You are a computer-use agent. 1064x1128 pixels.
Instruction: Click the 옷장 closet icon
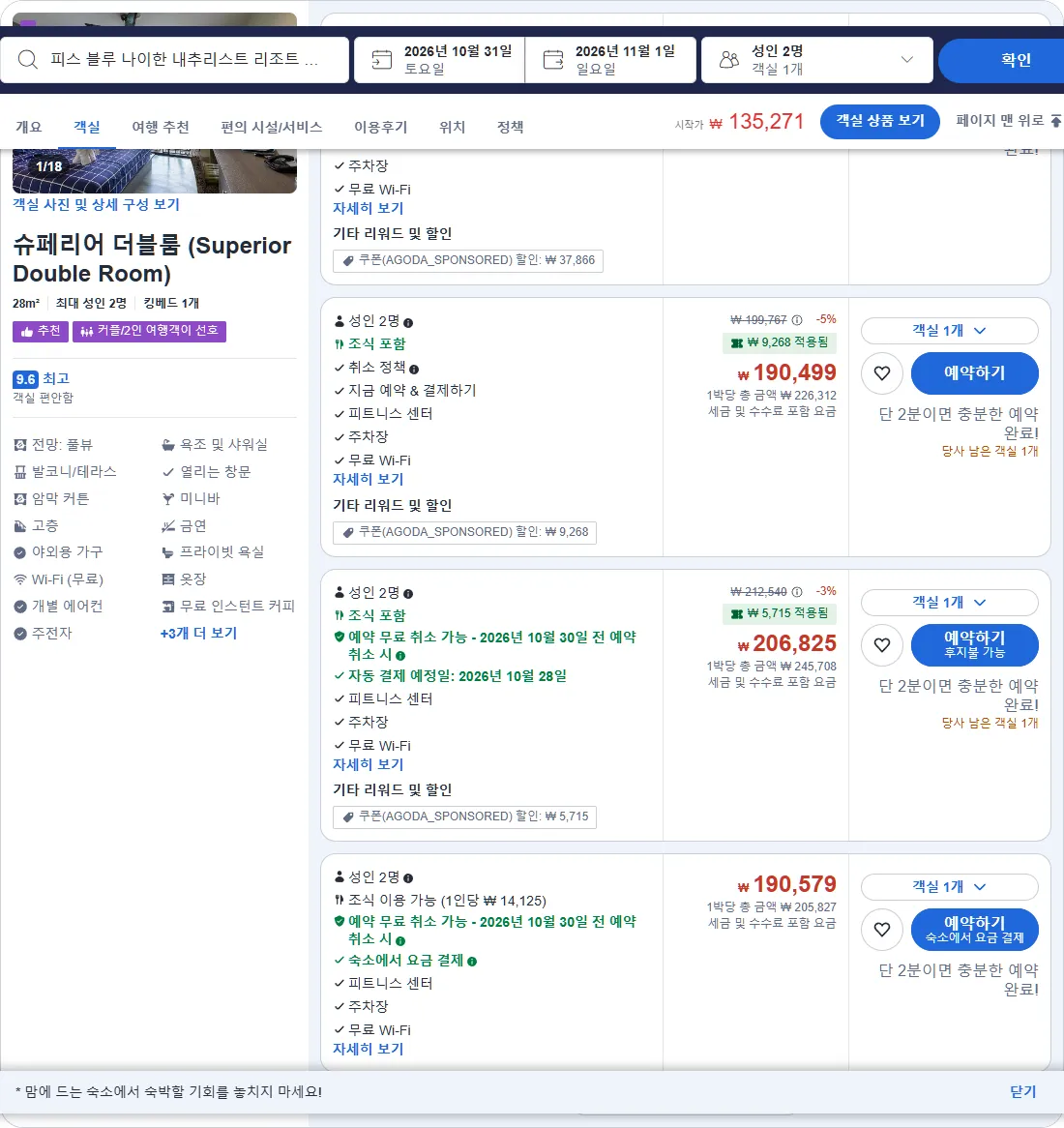(167, 579)
